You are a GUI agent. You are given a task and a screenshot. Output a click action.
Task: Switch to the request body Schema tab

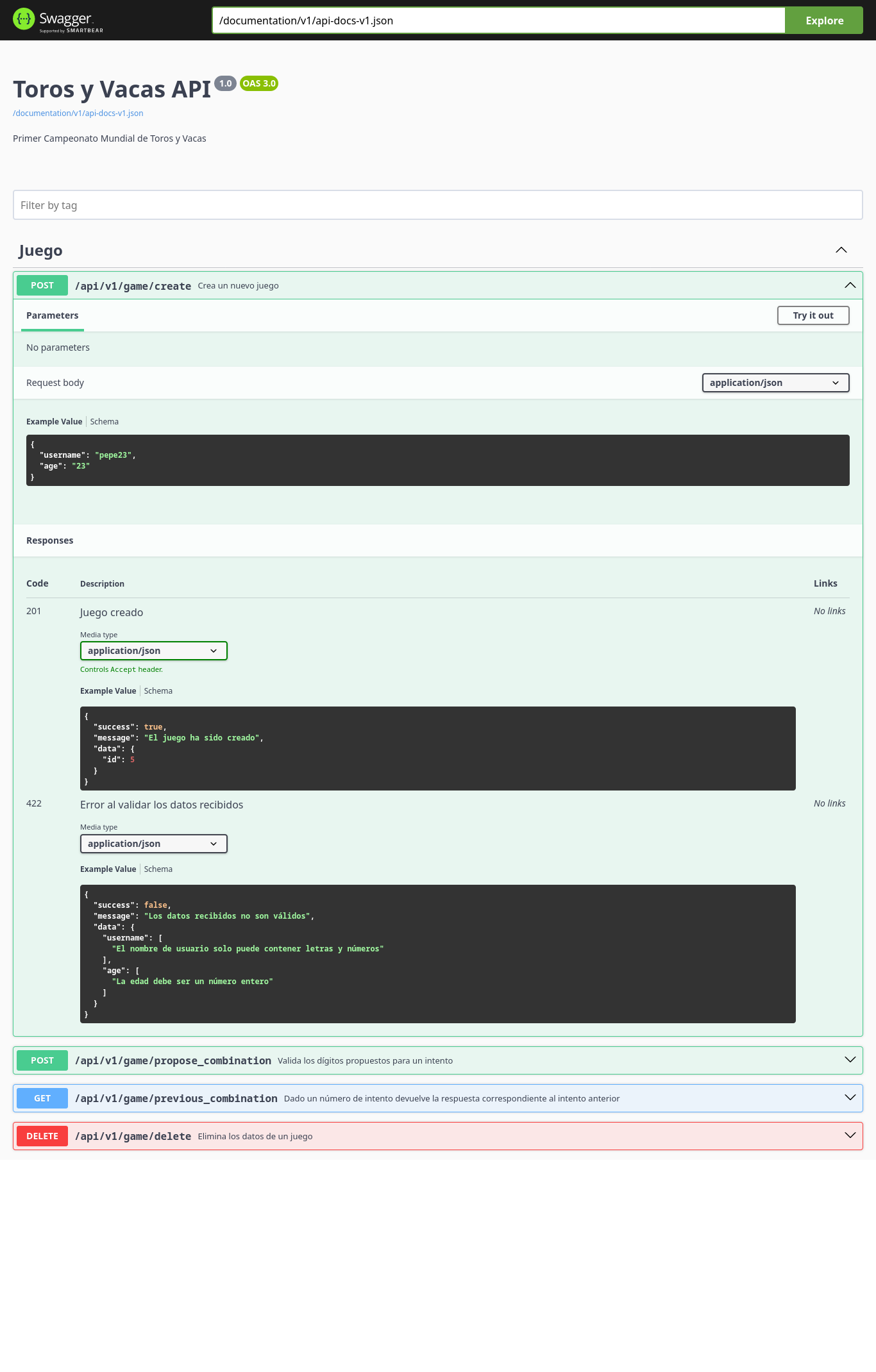[x=104, y=422]
